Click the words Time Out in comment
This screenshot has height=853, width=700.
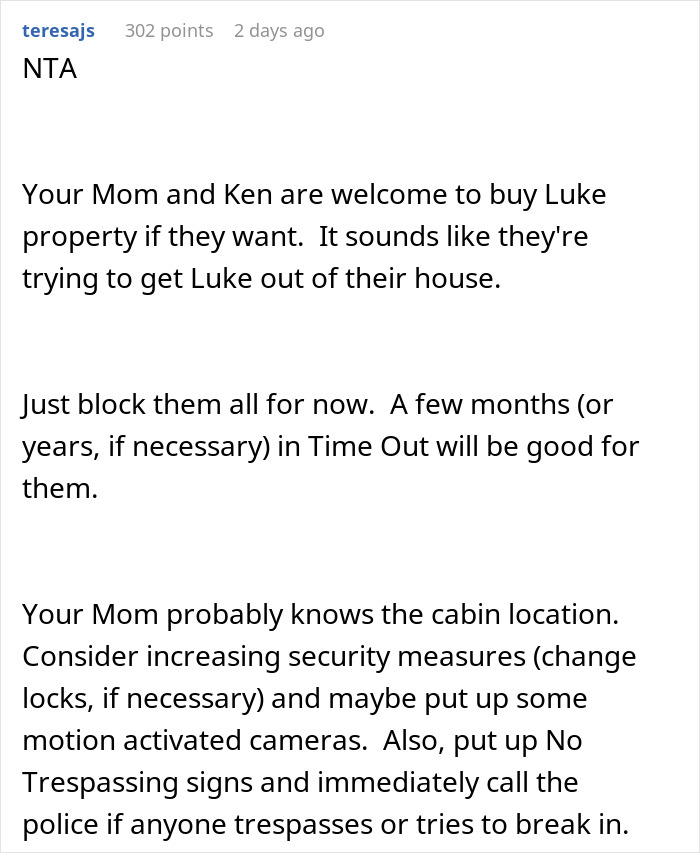point(369,447)
